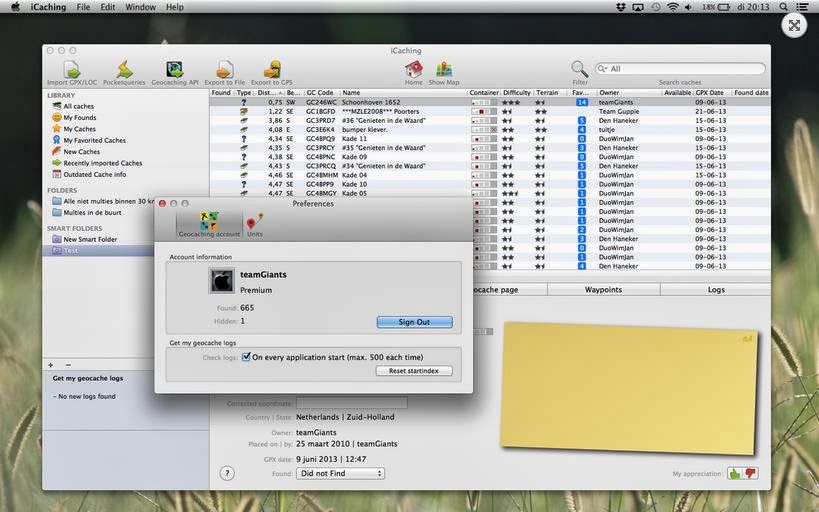This screenshot has width=819, height=512.
Task: Click the AirPlay display icon in menu bar
Action: pyautogui.click(x=638, y=7)
